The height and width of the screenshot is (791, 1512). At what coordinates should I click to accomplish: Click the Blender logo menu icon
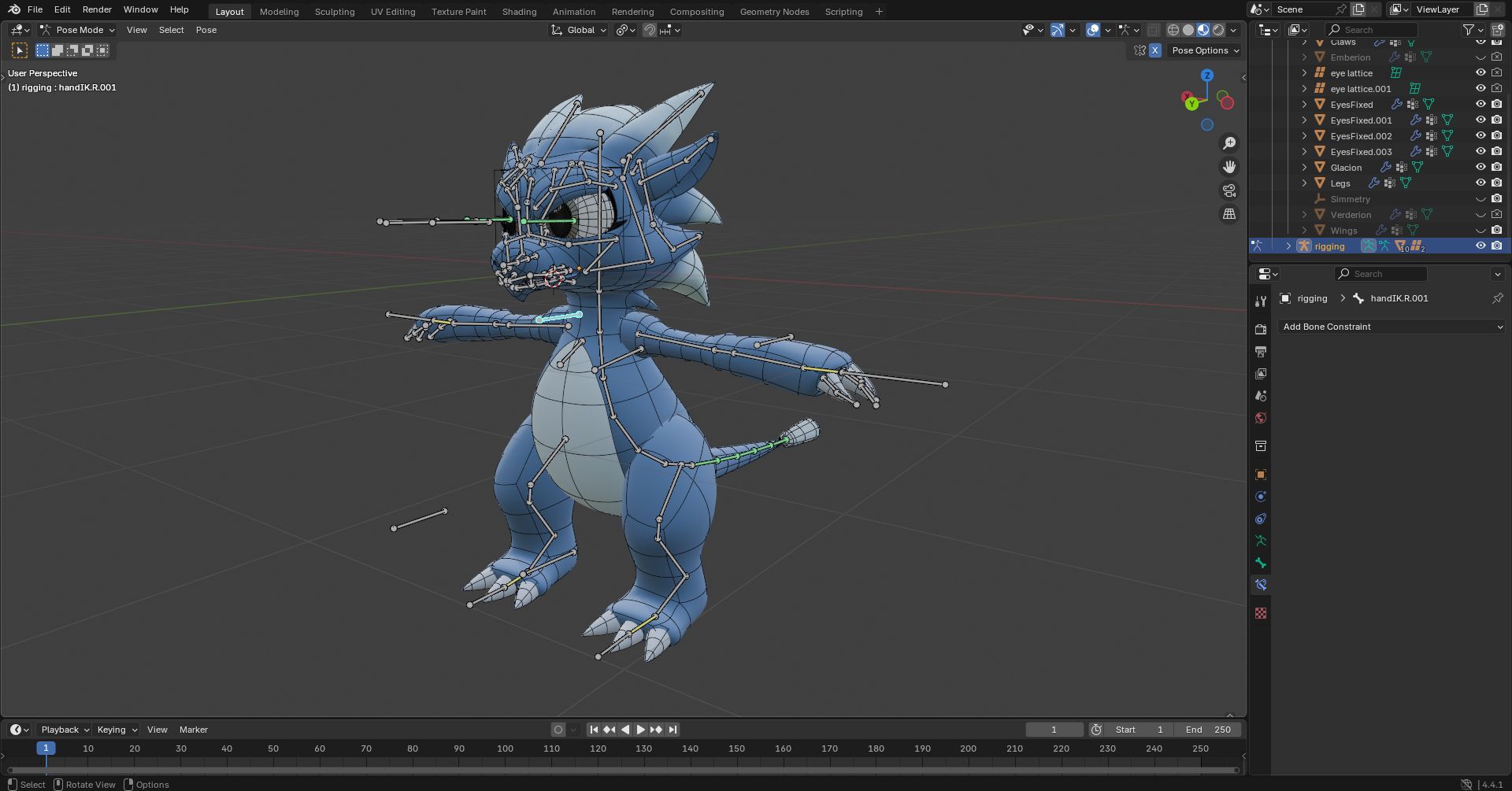coord(14,9)
